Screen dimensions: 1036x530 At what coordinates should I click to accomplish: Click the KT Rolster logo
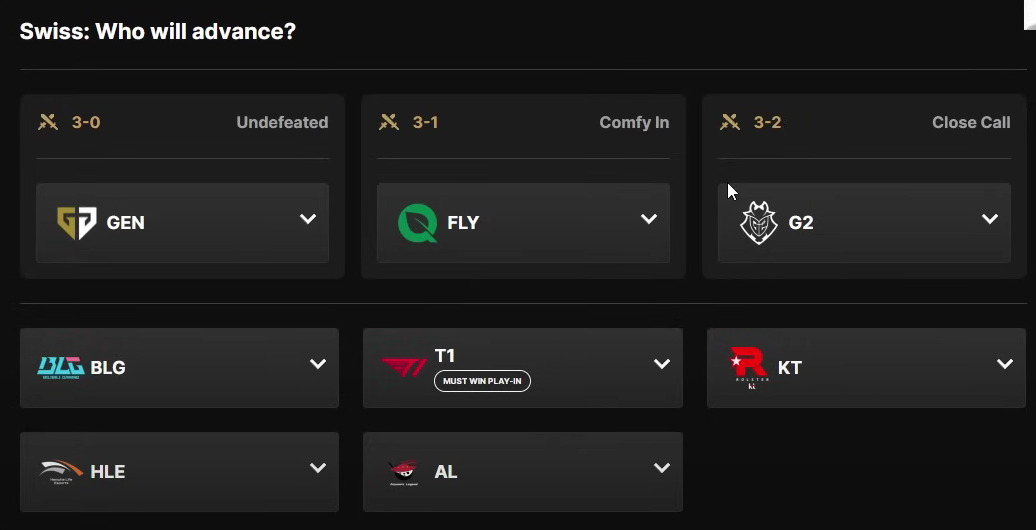pyautogui.click(x=749, y=366)
